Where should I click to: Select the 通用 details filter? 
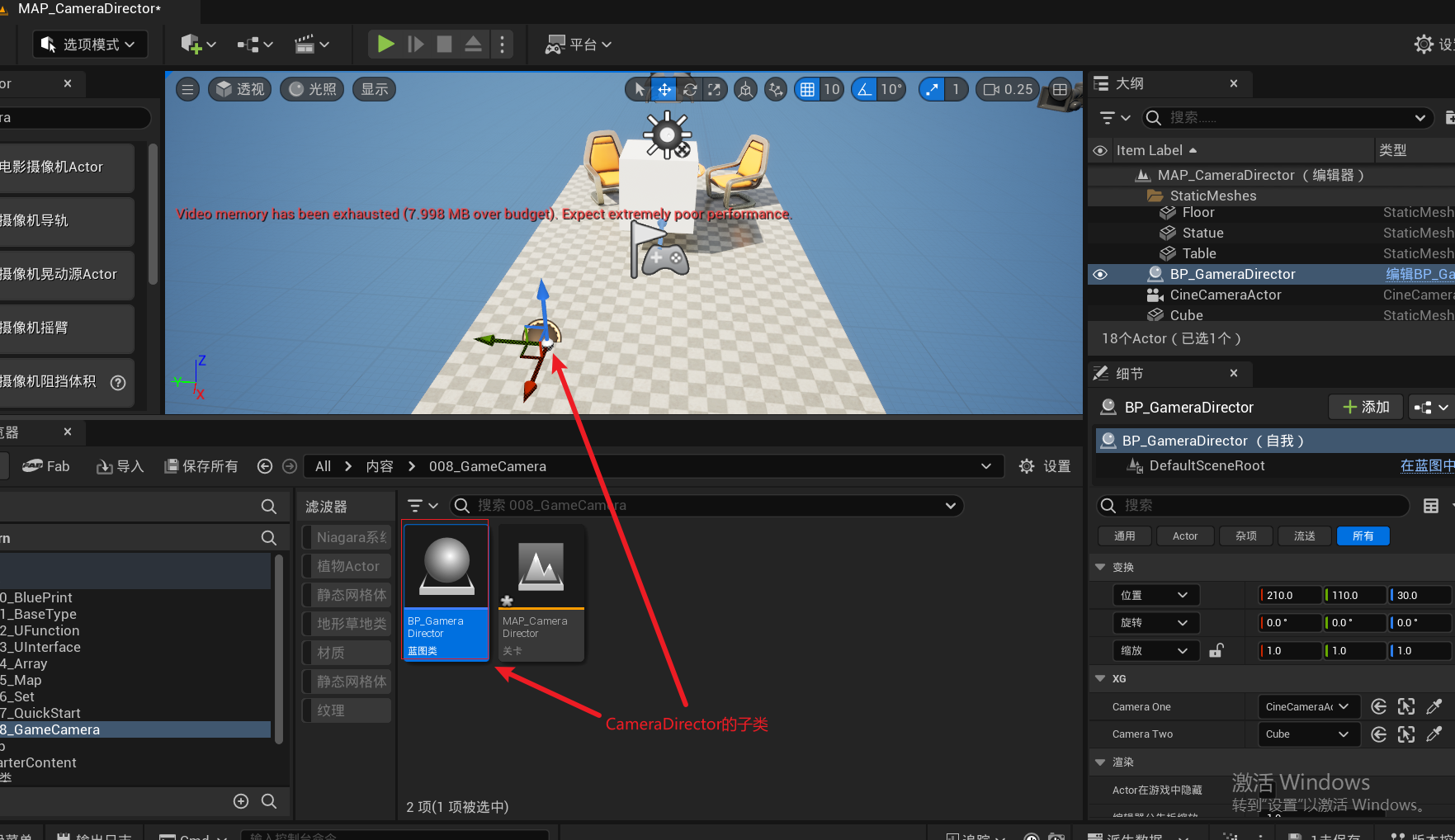click(x=1124, y=536)
